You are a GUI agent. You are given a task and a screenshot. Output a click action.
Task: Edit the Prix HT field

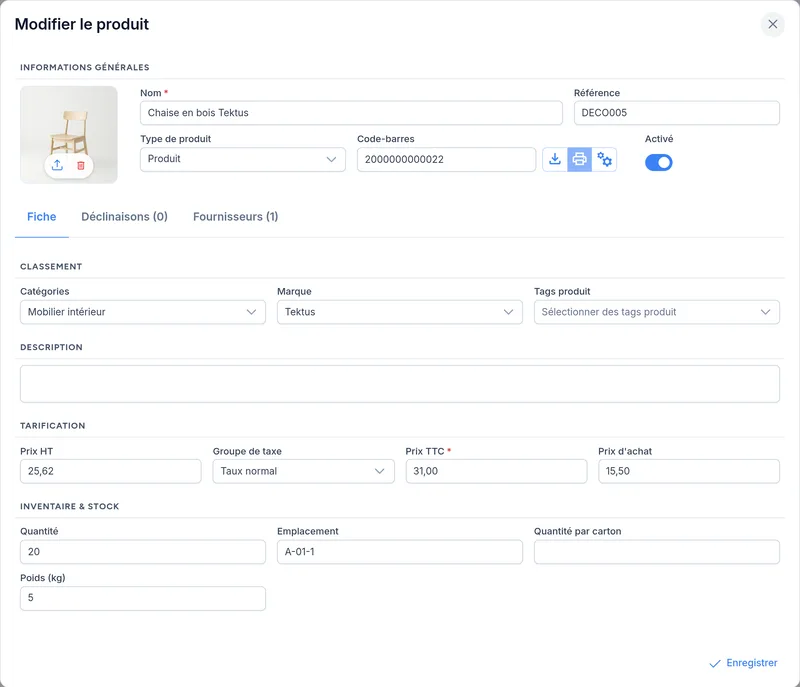point(111,471)
